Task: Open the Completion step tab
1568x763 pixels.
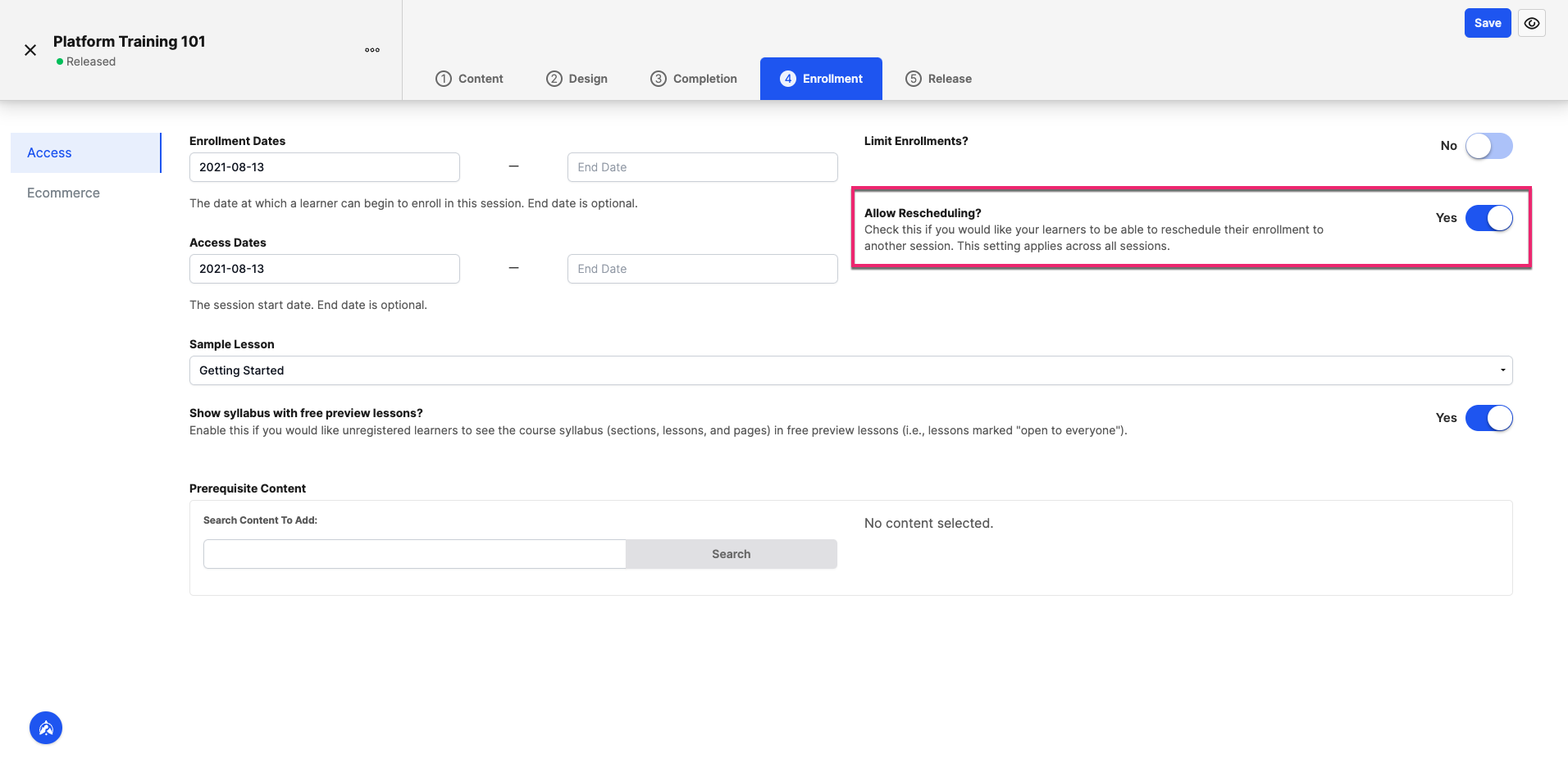Action: click(x=694, y=79)
